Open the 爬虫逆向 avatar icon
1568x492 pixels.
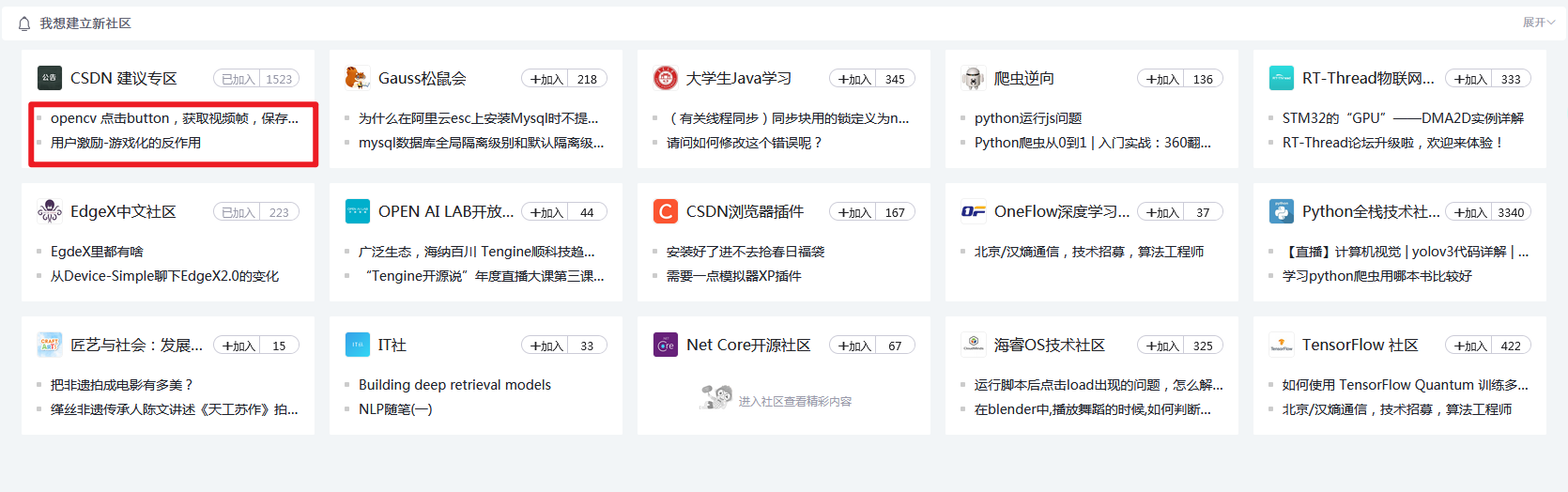click(x=974, y=78)
